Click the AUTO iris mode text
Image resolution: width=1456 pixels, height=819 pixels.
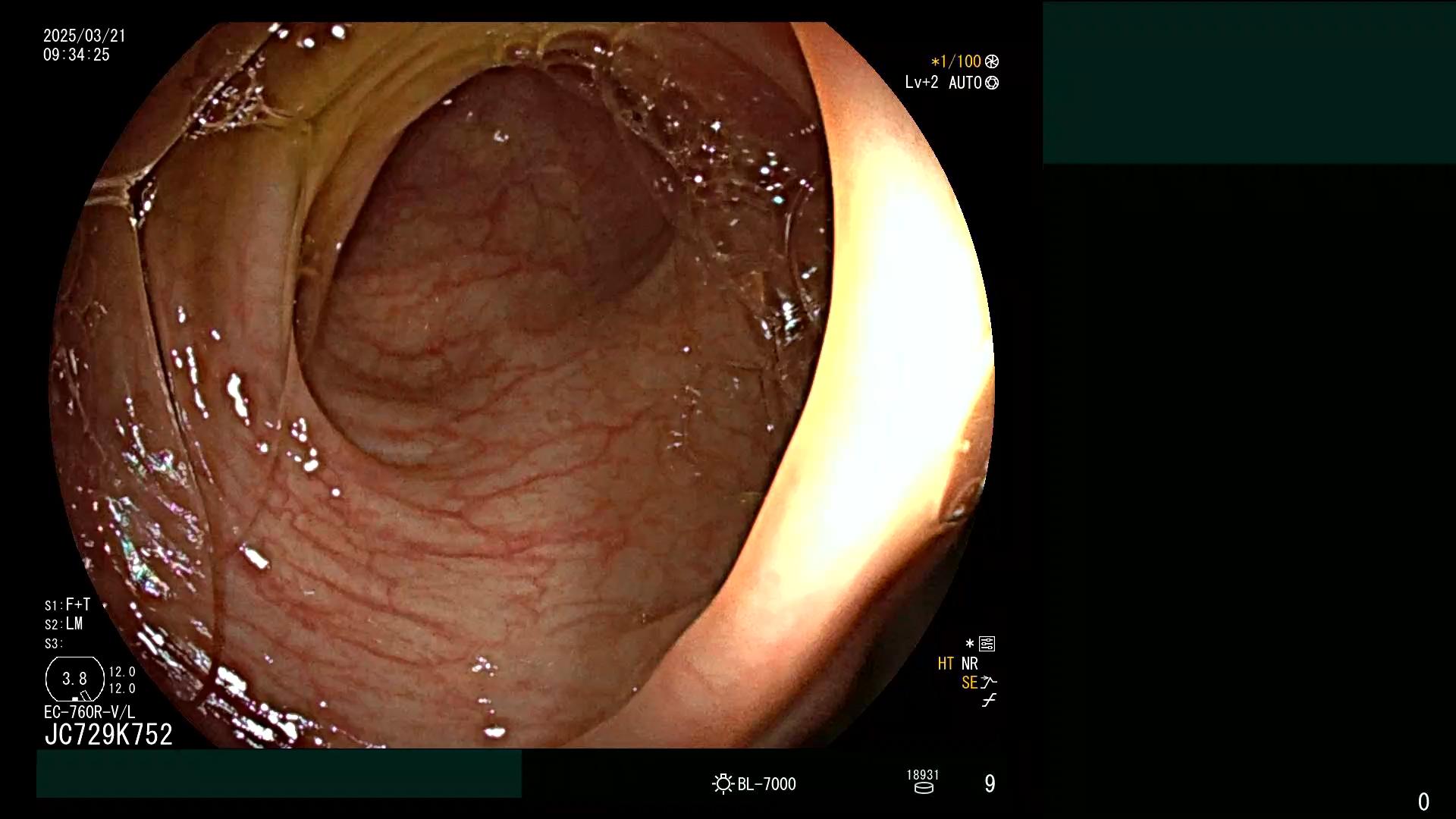tap(965, 83)
